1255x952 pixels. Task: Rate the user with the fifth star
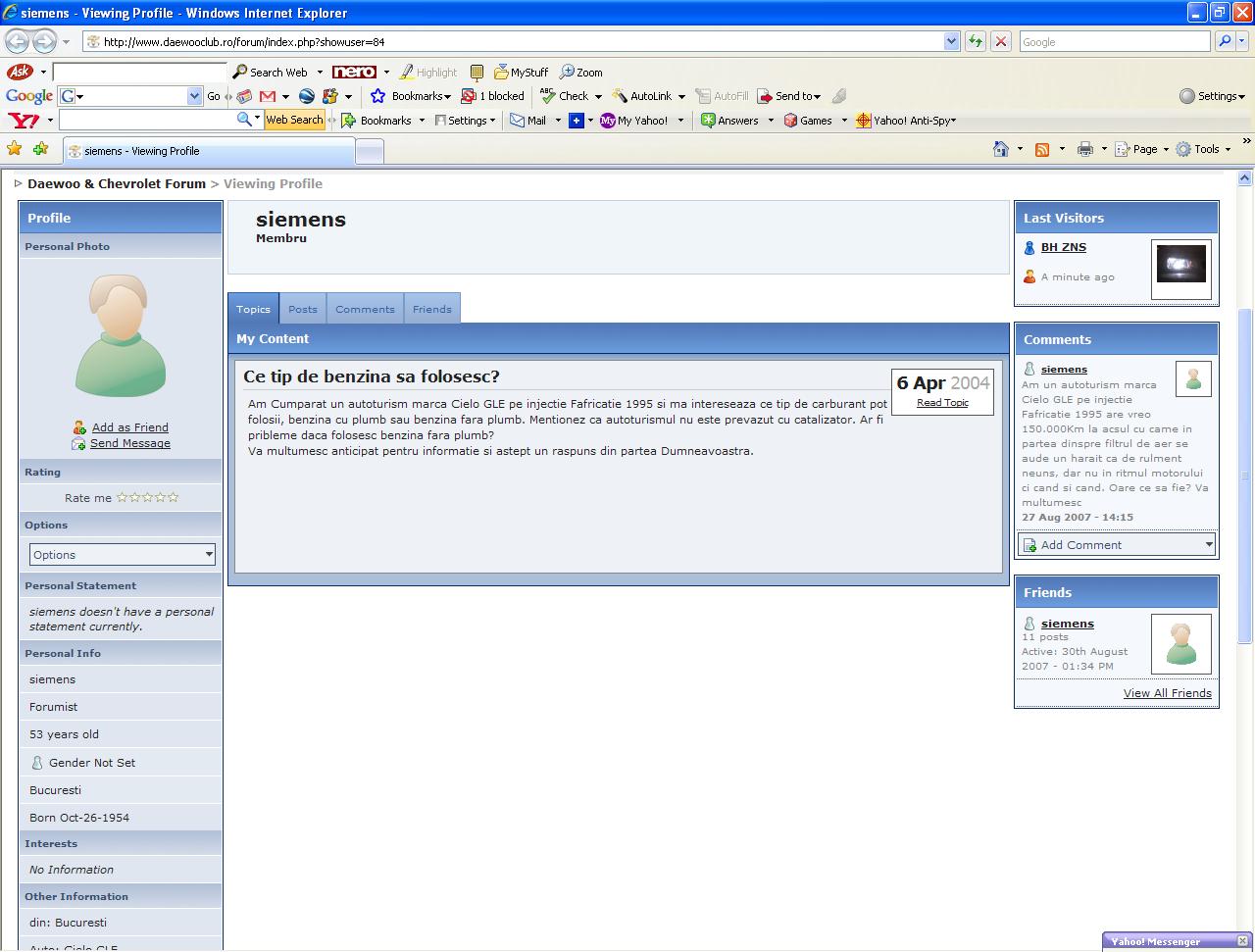[x=174, y=497]
